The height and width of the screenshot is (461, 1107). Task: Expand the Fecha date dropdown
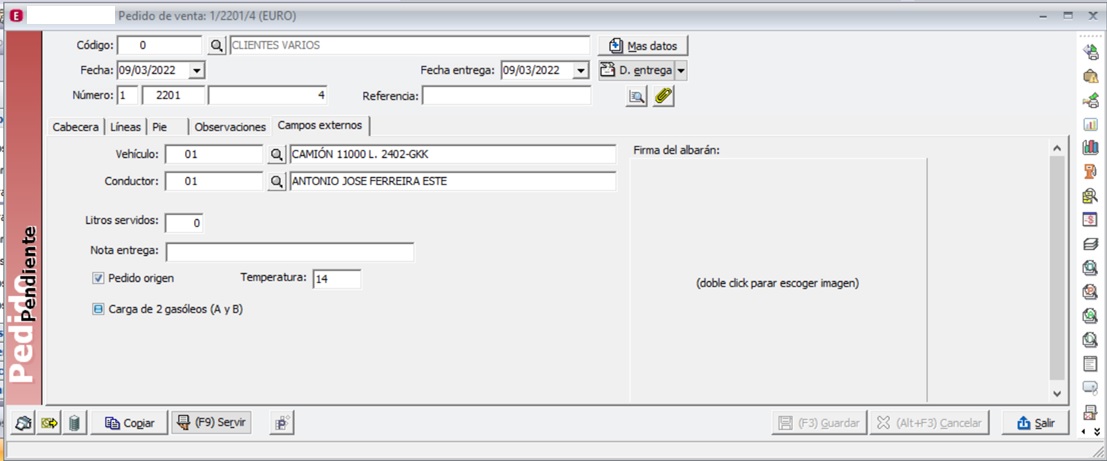coord(196,71)
